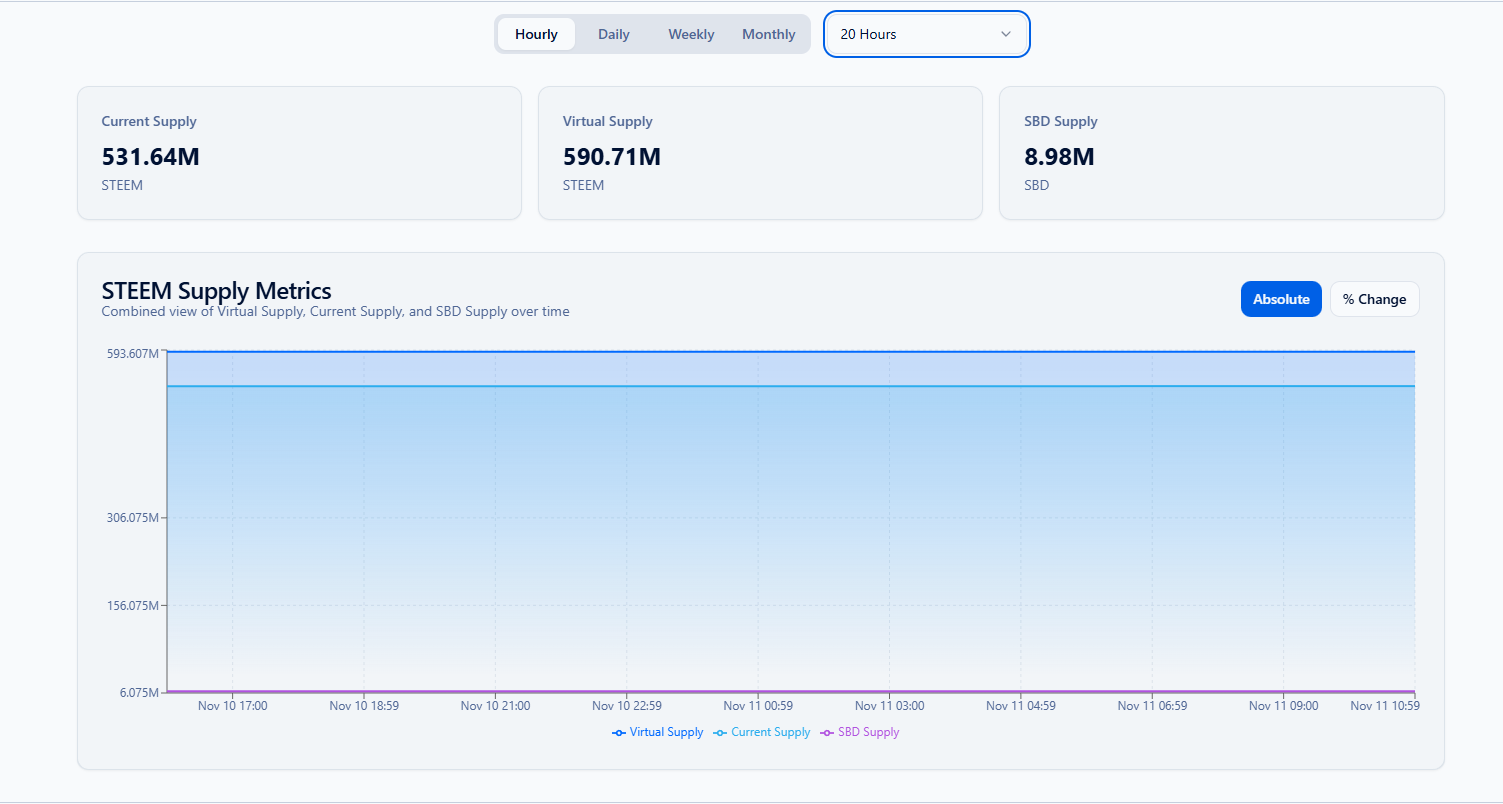1503x804 pixels.
Task: Click the Current Supply legend marker icon
Action: [x=720, y=733]
